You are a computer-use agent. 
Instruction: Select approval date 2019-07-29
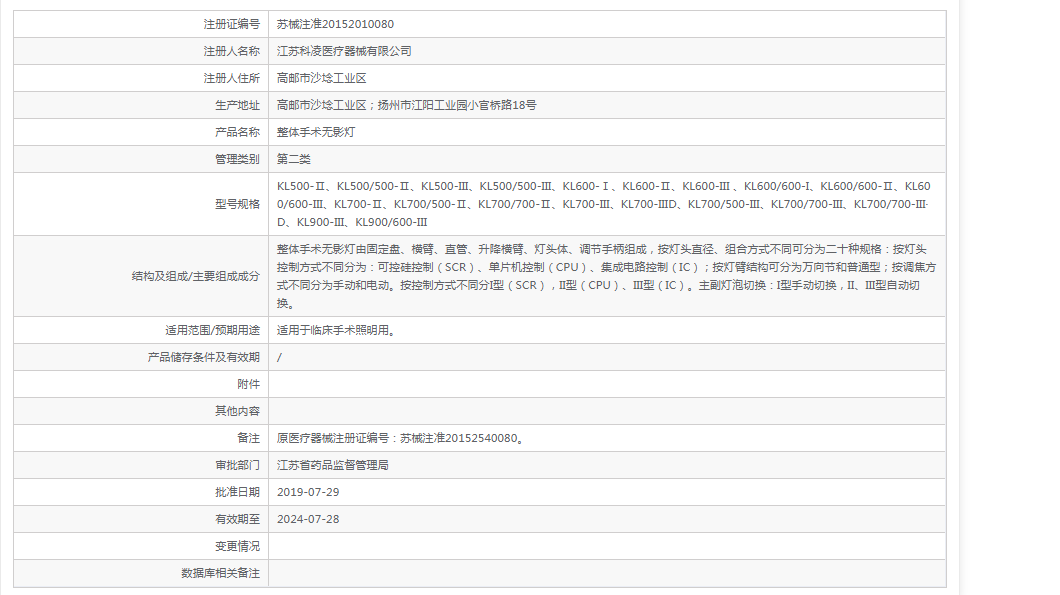[x=308, y=493]
